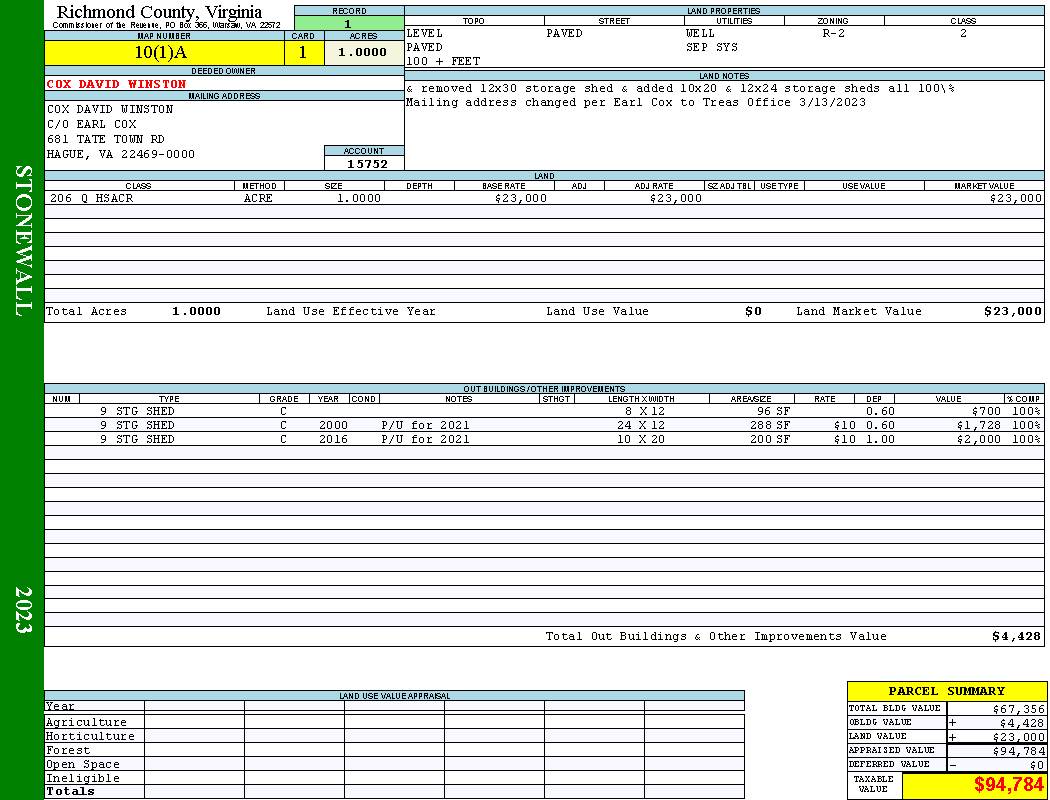The width and height of the screenshot is (1050, 800).
Task: Click the zoning value R-2
Action: click(834, 33)
